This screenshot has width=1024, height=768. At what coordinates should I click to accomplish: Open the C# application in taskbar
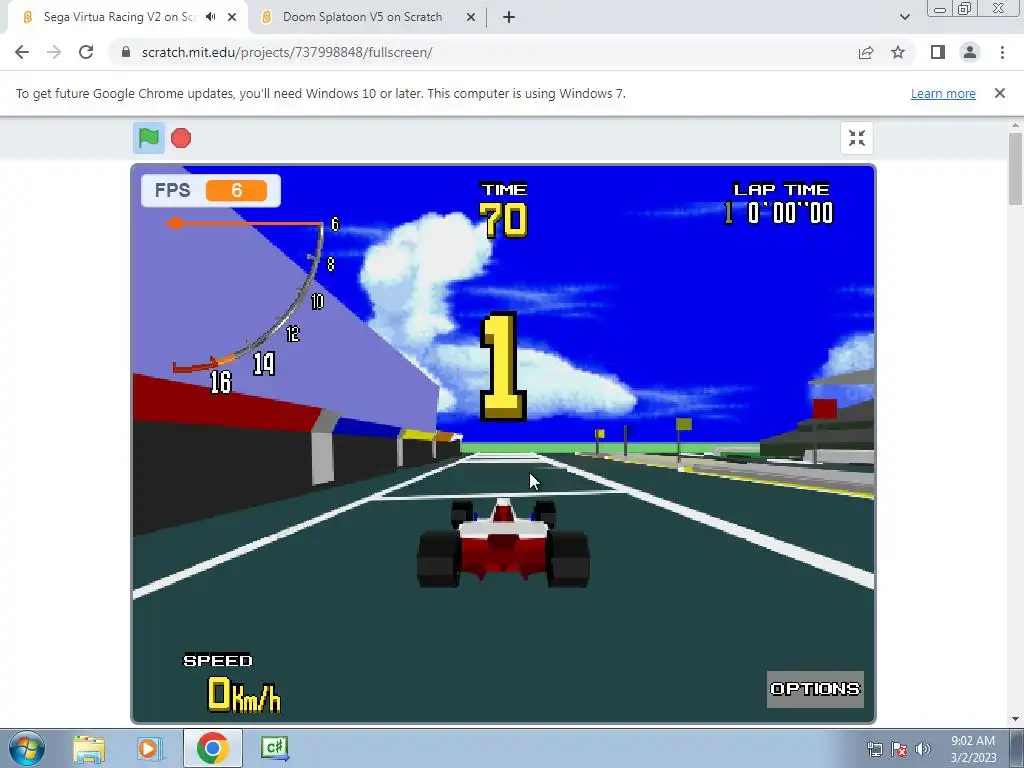(x=274, y=748)
